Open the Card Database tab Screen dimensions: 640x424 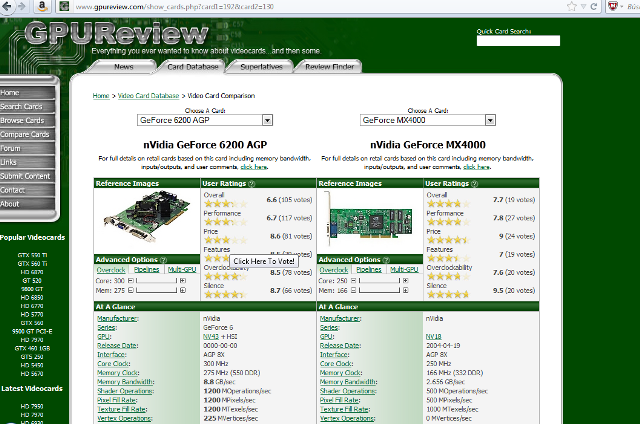pyautogui.click(x=193, y=67)
